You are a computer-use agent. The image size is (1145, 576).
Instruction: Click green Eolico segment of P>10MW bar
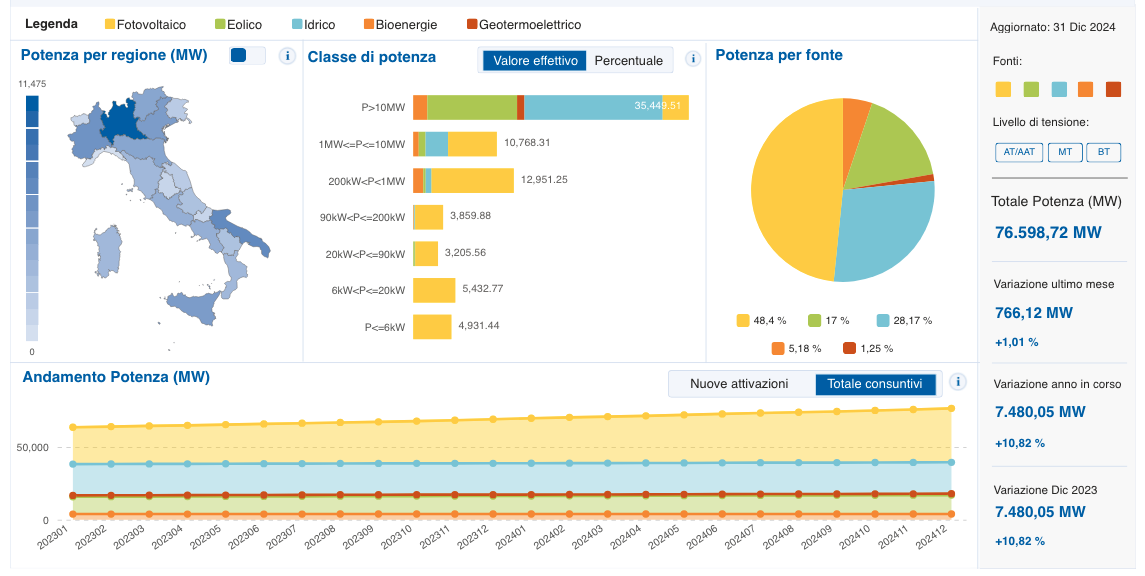(x=472, y=107)
